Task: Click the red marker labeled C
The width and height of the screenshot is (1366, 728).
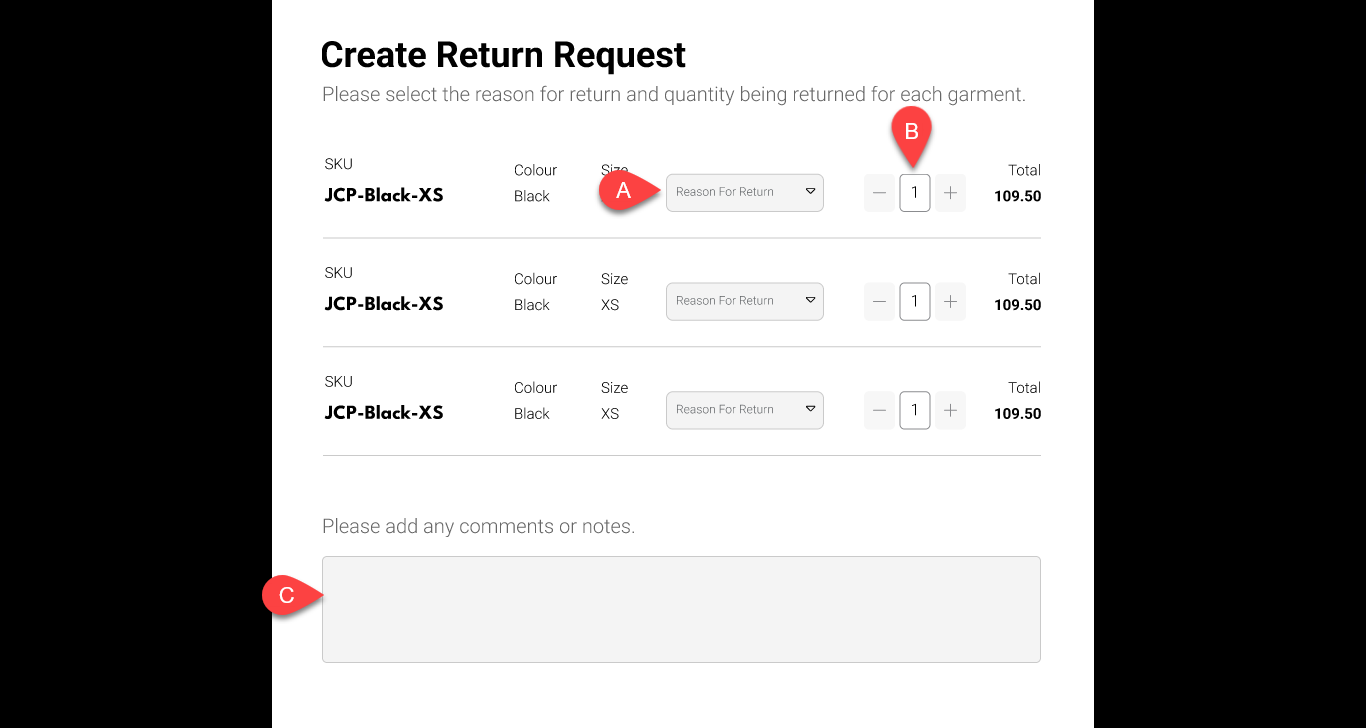Action: click(286, 596)
